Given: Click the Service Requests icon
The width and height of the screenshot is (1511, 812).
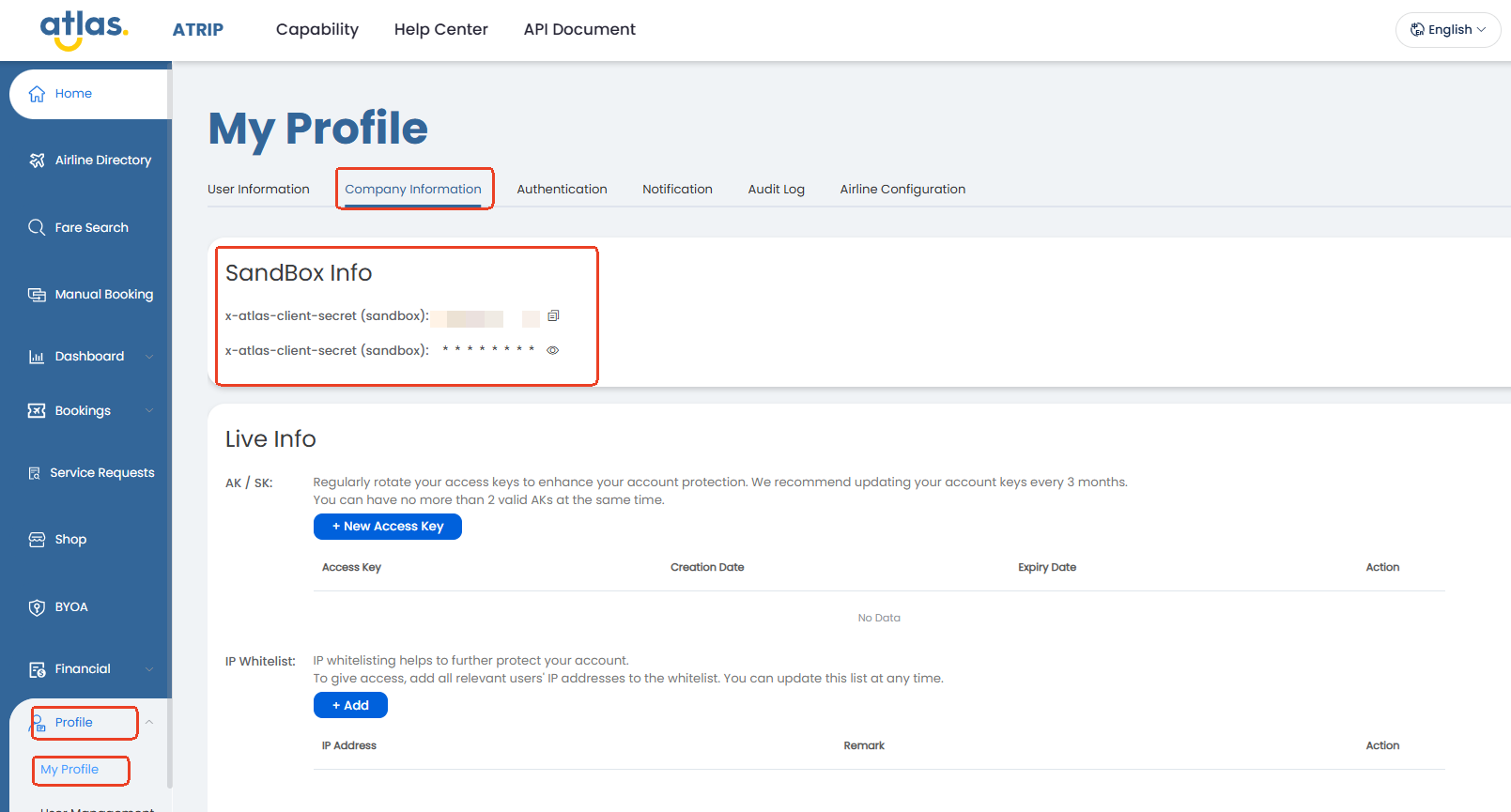Looking at the screenshot, I should [35, 473].
